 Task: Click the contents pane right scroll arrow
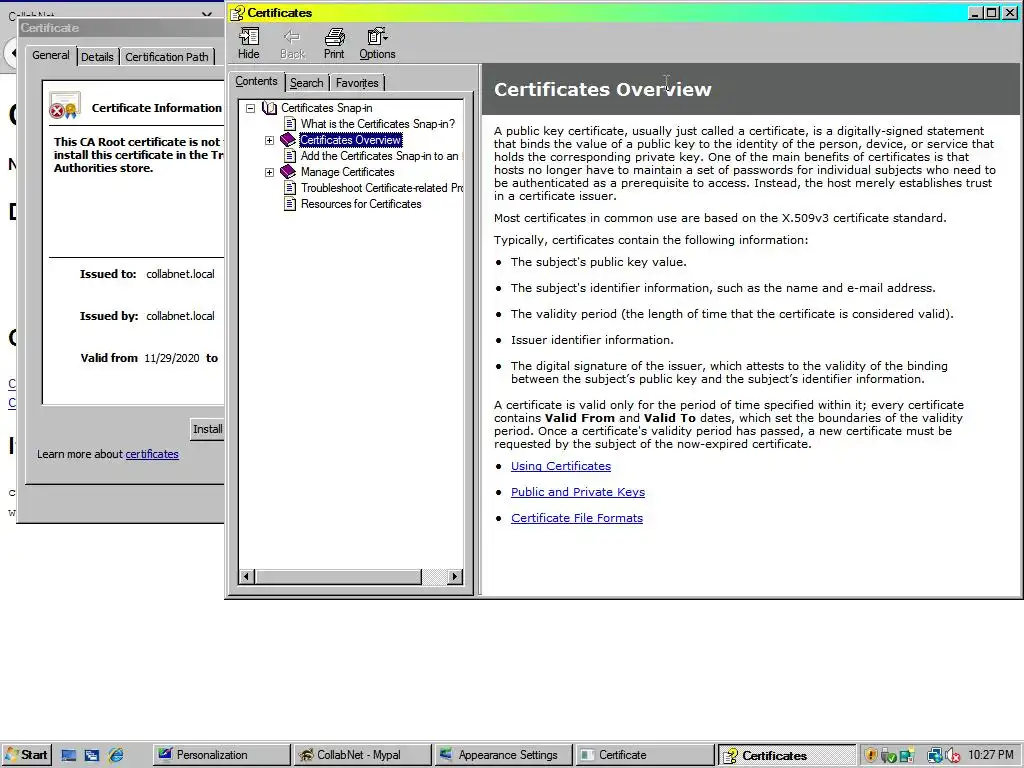pos(455,577)
